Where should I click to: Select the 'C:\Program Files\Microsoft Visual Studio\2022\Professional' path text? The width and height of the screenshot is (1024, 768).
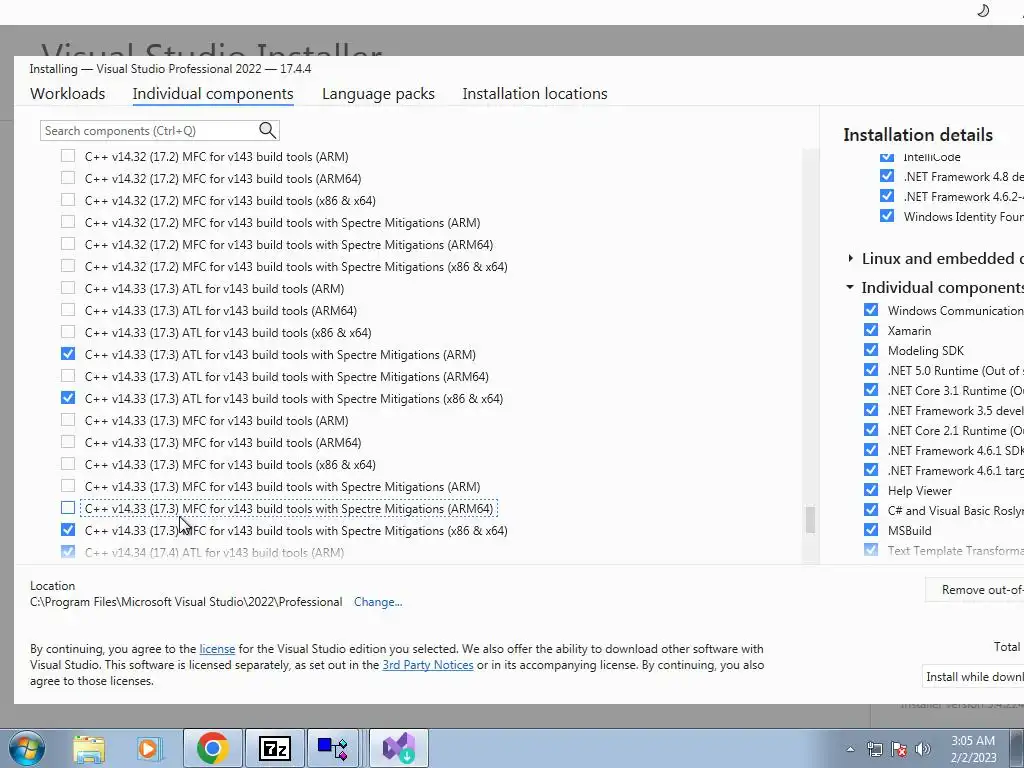[186, 602]
